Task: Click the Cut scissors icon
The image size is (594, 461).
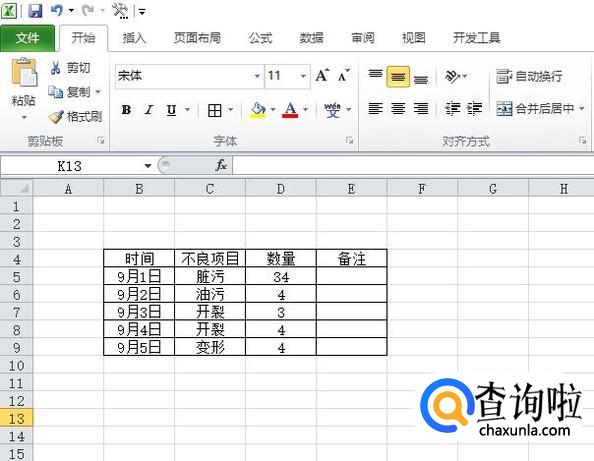Action: pyautogui.click(x=55, y=68)
